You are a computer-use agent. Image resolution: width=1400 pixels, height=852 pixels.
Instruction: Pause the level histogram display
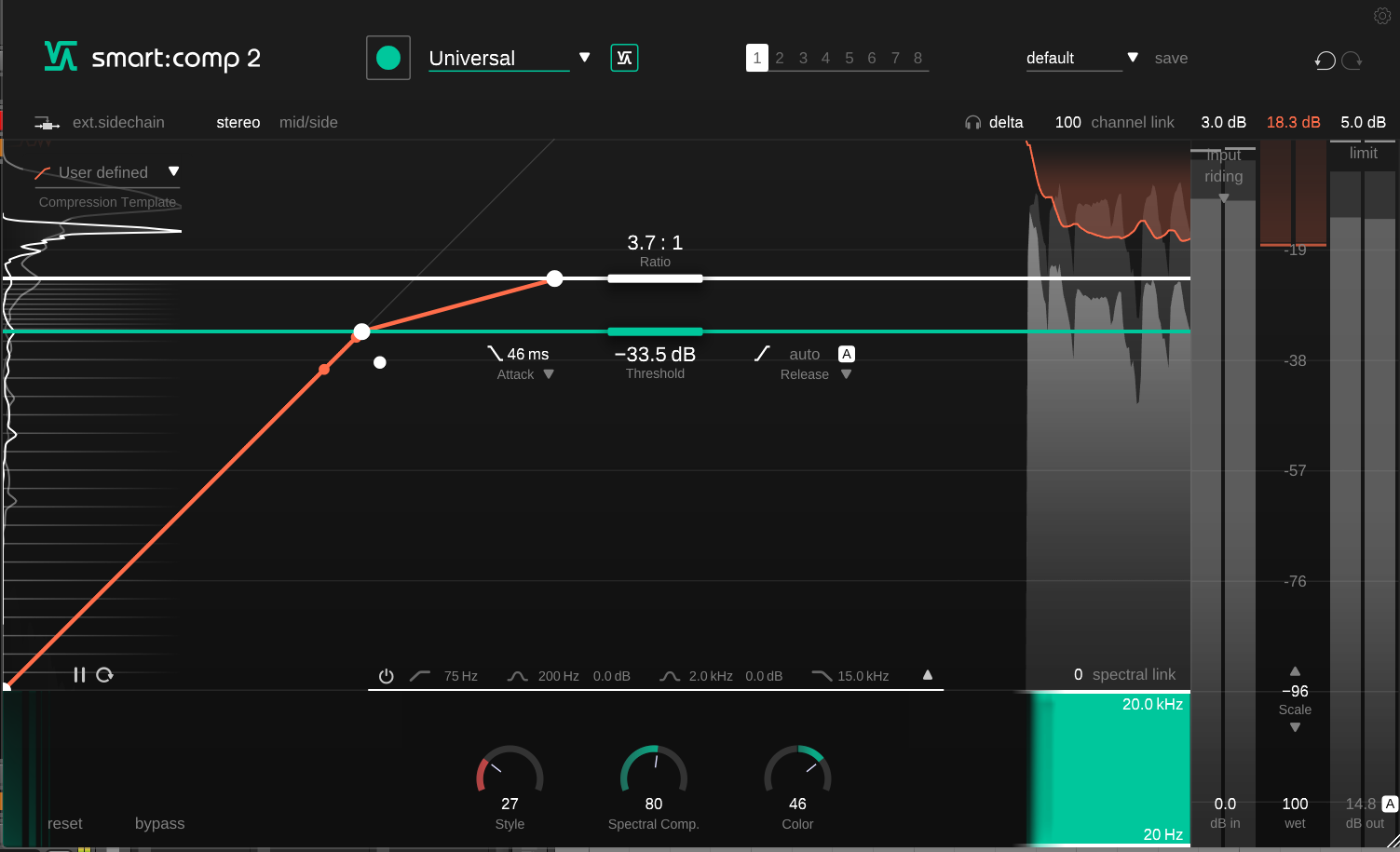(x=79, y=674)
